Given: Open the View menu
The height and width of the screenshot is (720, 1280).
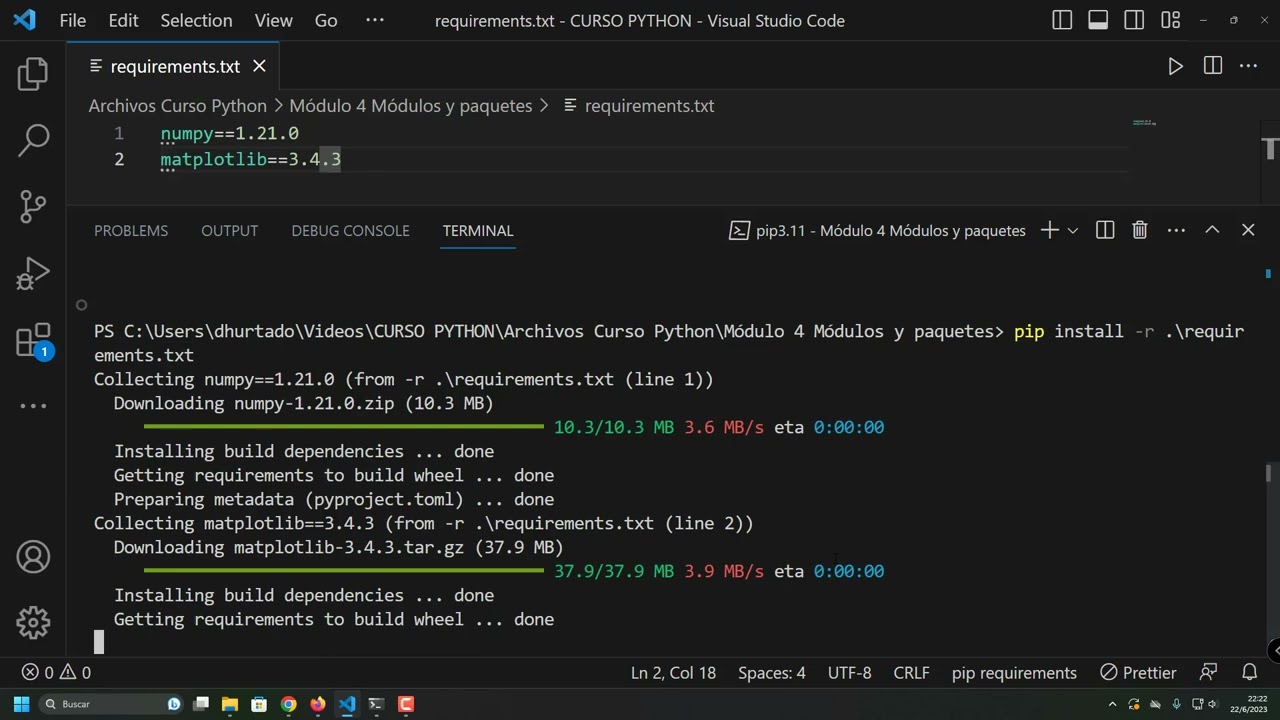Looking at the screenshot, I should 273,20.
